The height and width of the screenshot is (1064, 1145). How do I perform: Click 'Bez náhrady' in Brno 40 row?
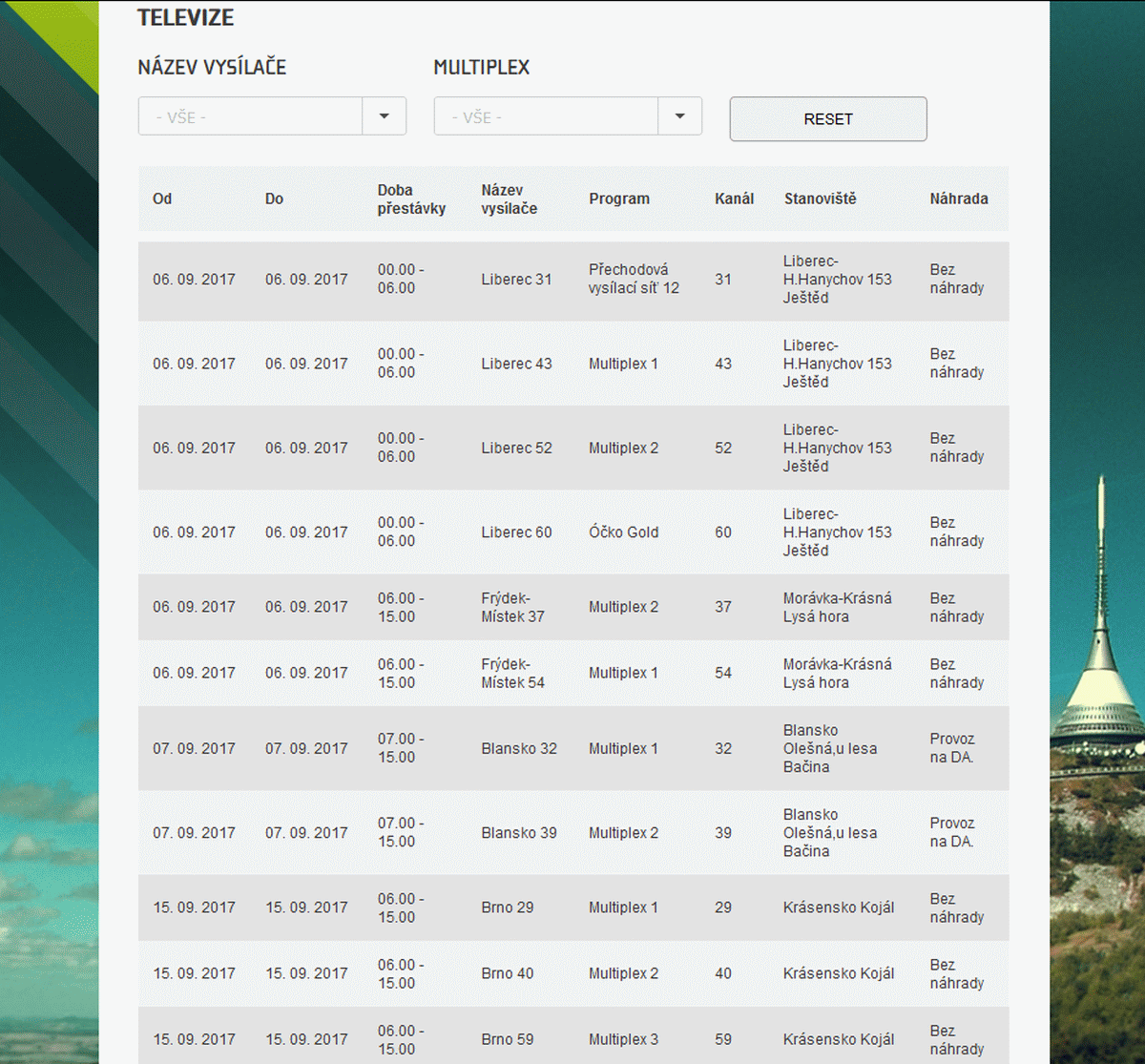[x=957, y=973]
